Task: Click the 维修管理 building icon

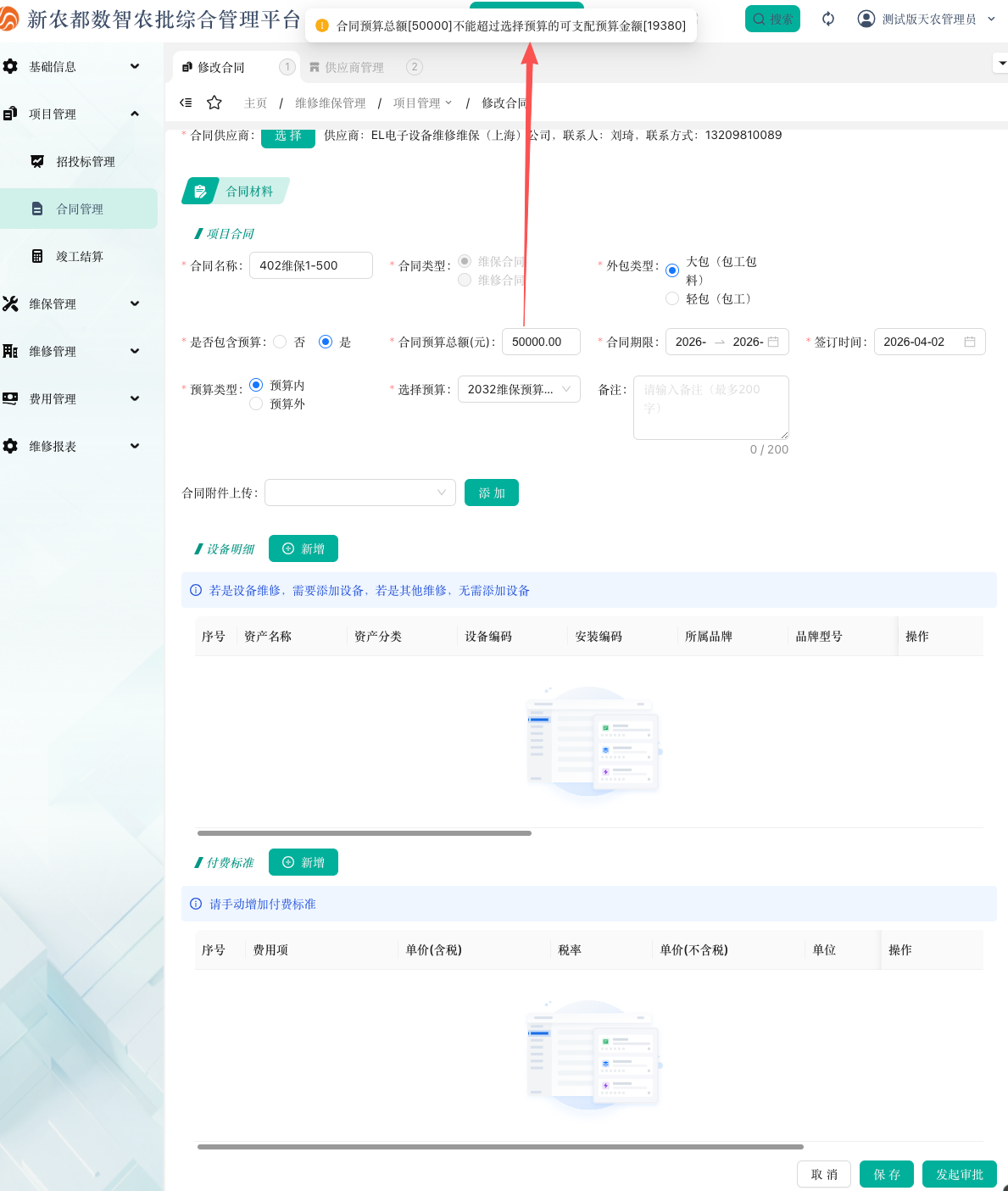Action: pyautogui.click(x=10, y=351)
